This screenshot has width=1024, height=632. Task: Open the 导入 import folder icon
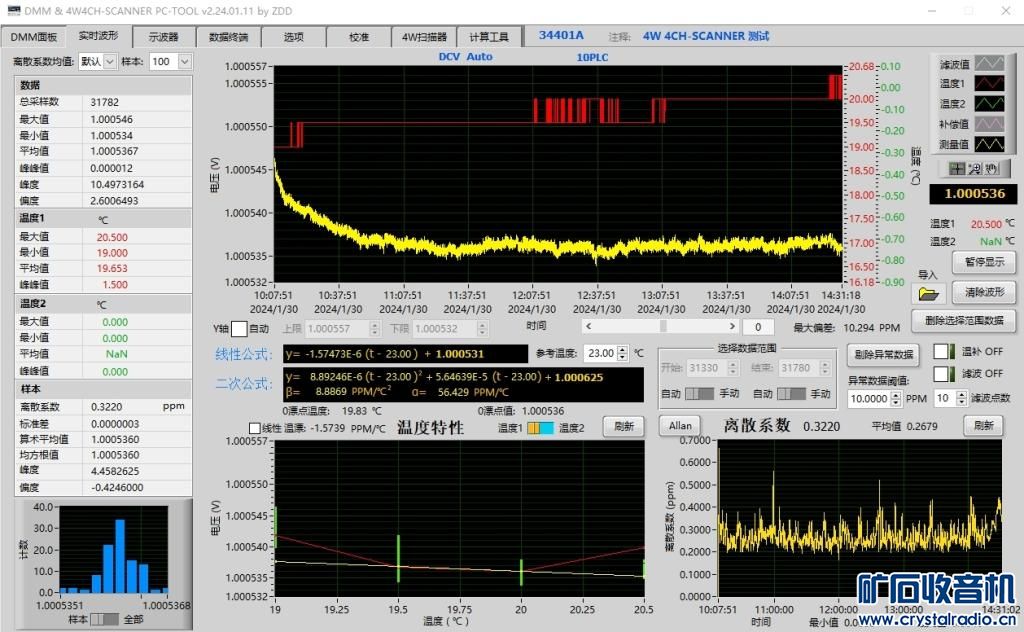[x=928, y=294]
